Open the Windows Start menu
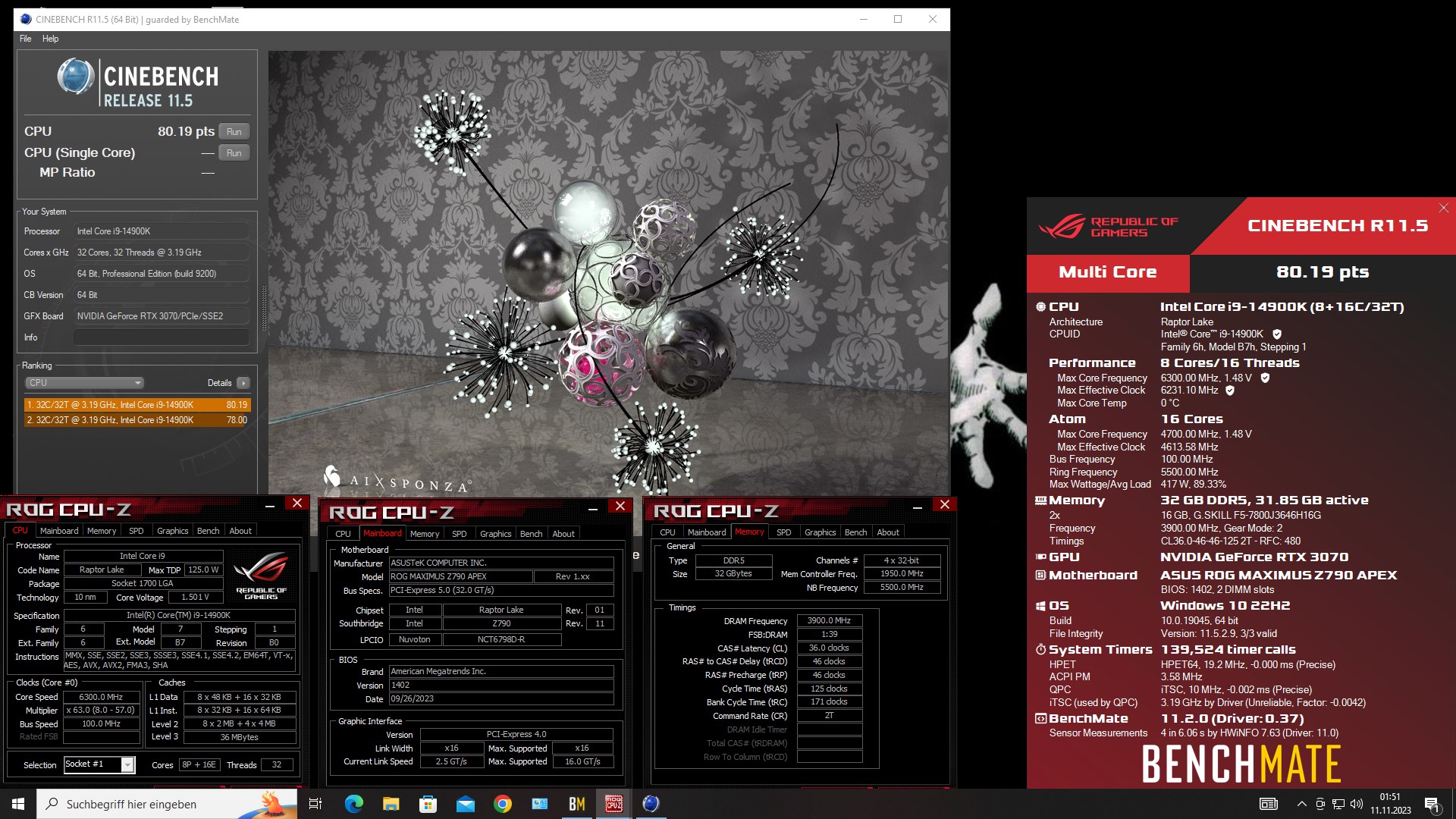 [x=18, y=804]
